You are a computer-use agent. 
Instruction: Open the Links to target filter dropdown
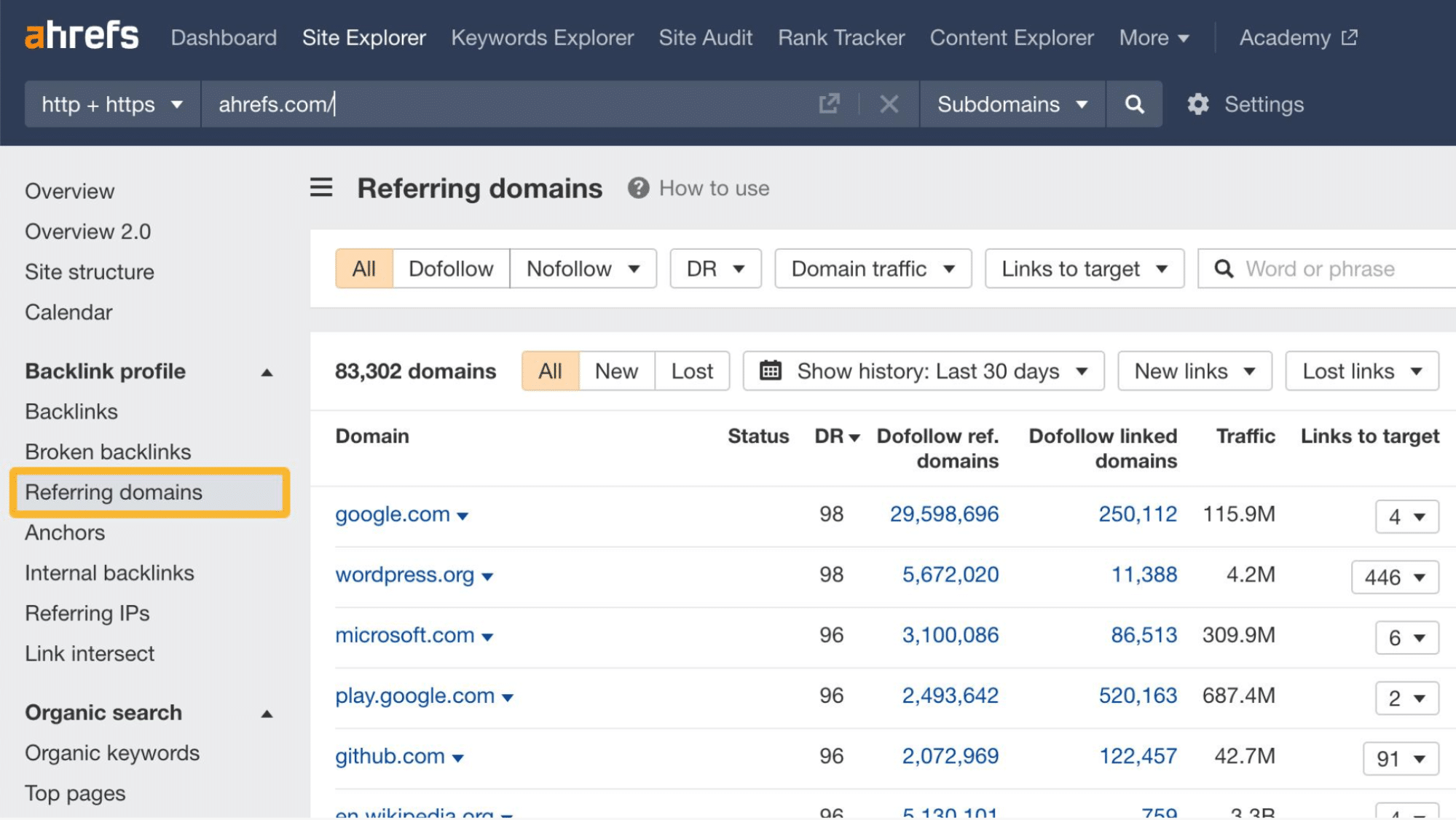click(1085, 269)
